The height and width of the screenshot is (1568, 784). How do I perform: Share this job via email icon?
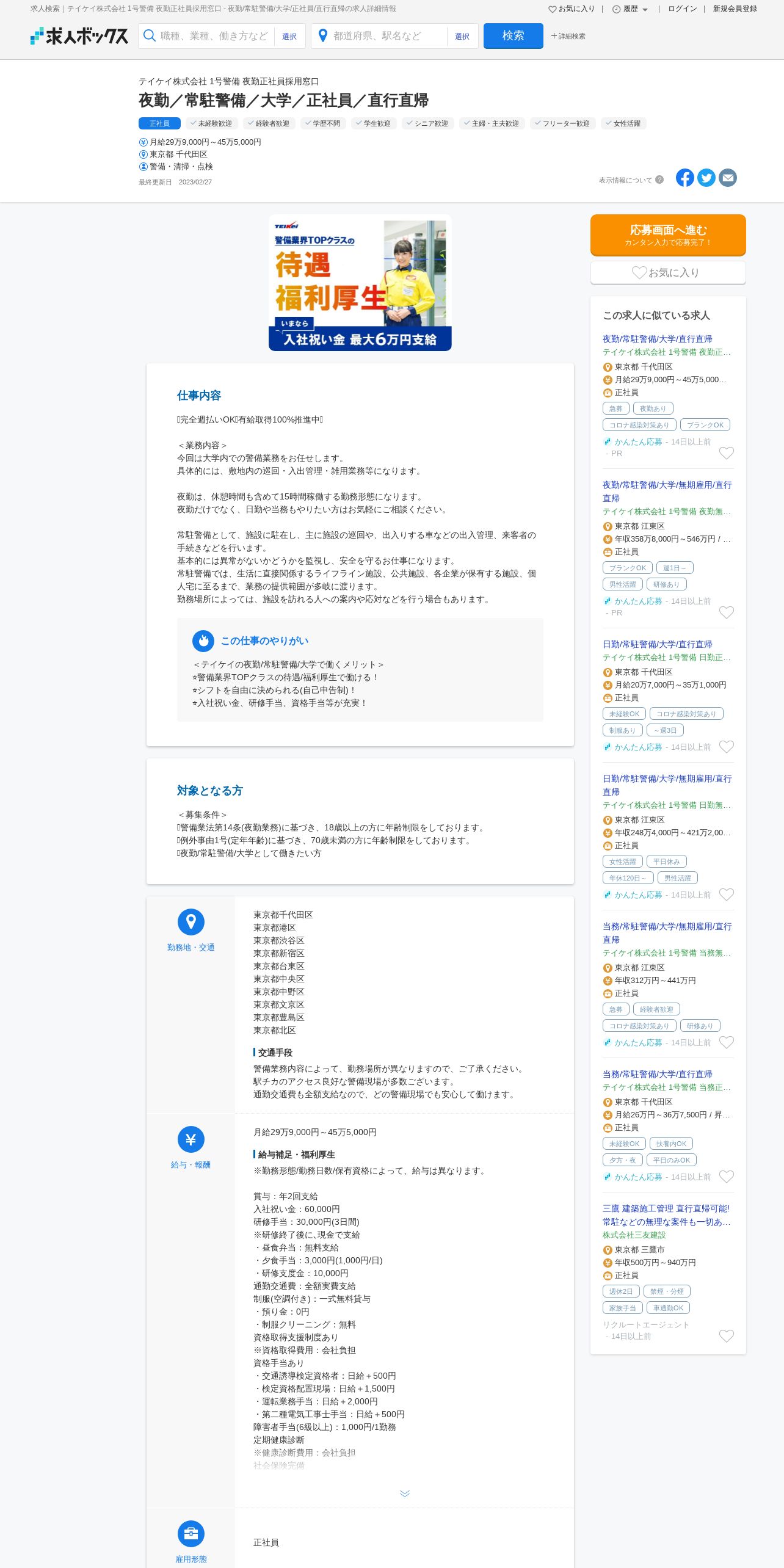(x=728, y=178)
